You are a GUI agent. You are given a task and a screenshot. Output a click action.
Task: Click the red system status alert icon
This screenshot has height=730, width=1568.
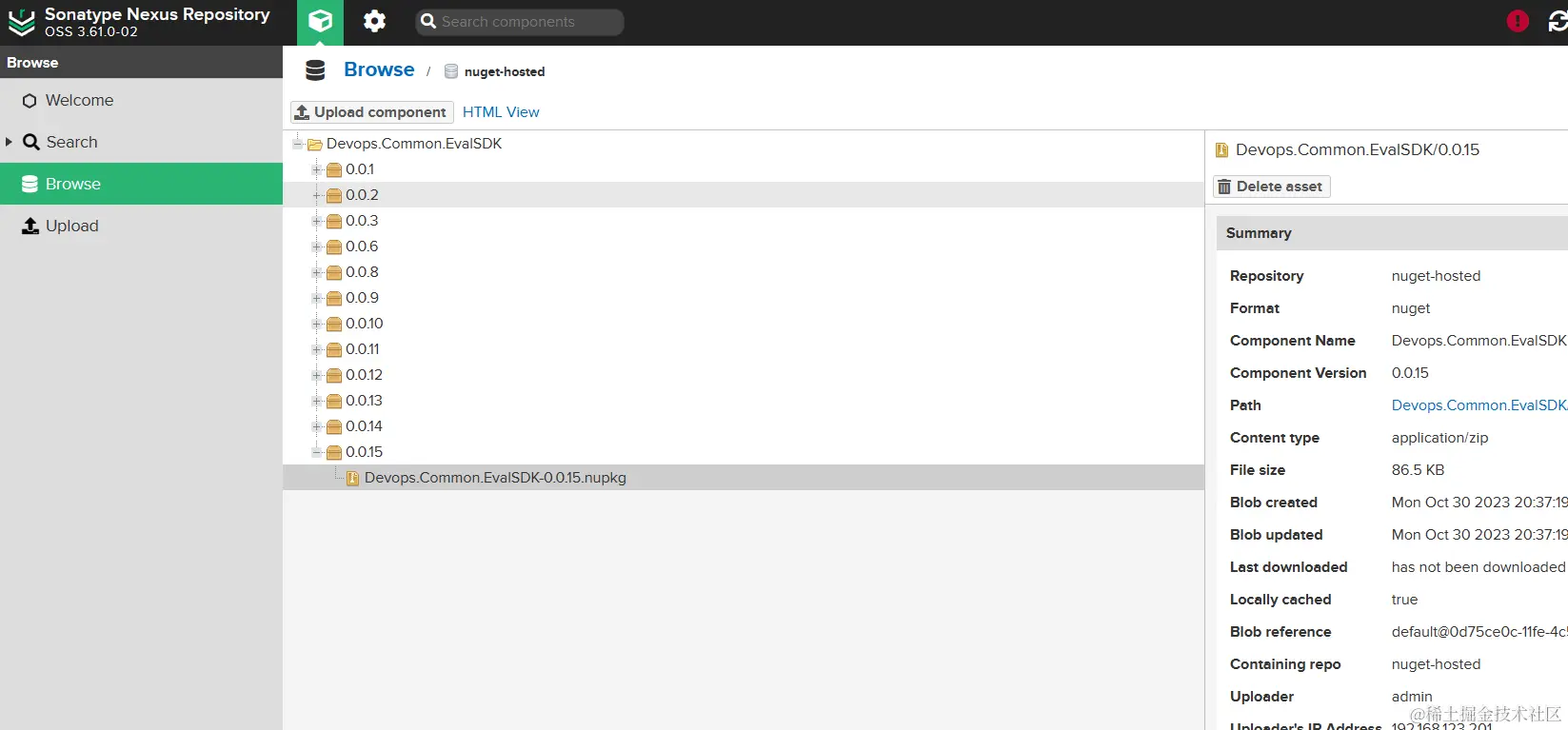coord(1518,21)
